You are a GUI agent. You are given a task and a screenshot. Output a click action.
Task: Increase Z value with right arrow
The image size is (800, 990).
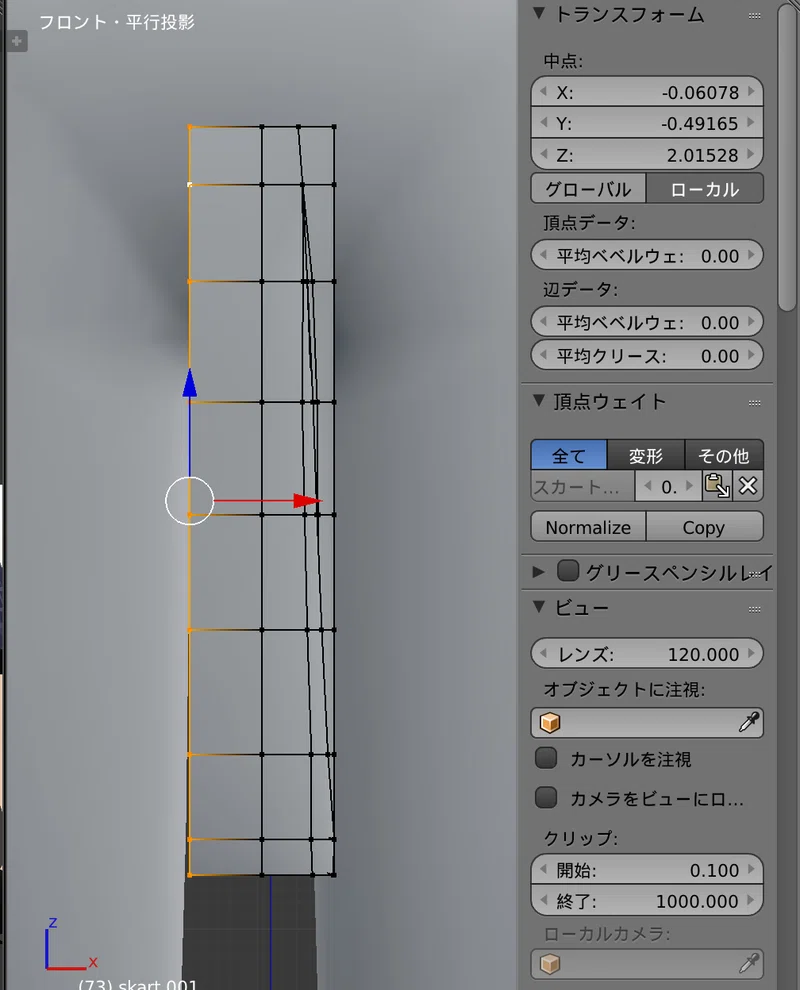pyautogui.click(x=751, y=155)
